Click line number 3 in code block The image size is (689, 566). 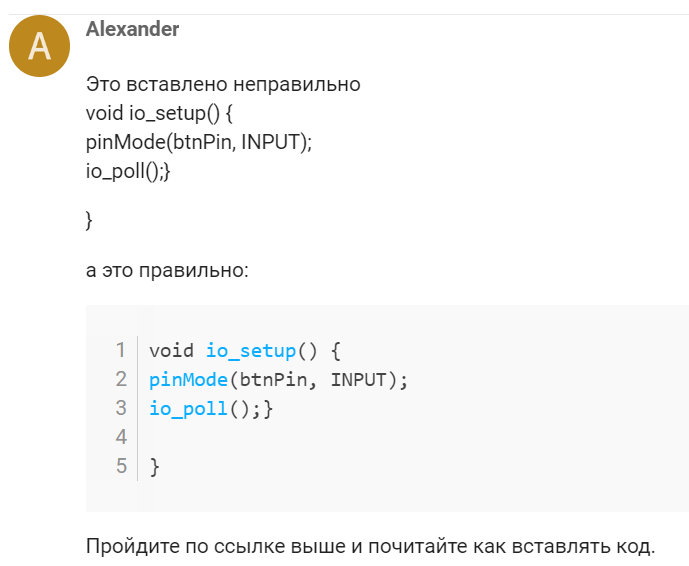pos(121,408)
